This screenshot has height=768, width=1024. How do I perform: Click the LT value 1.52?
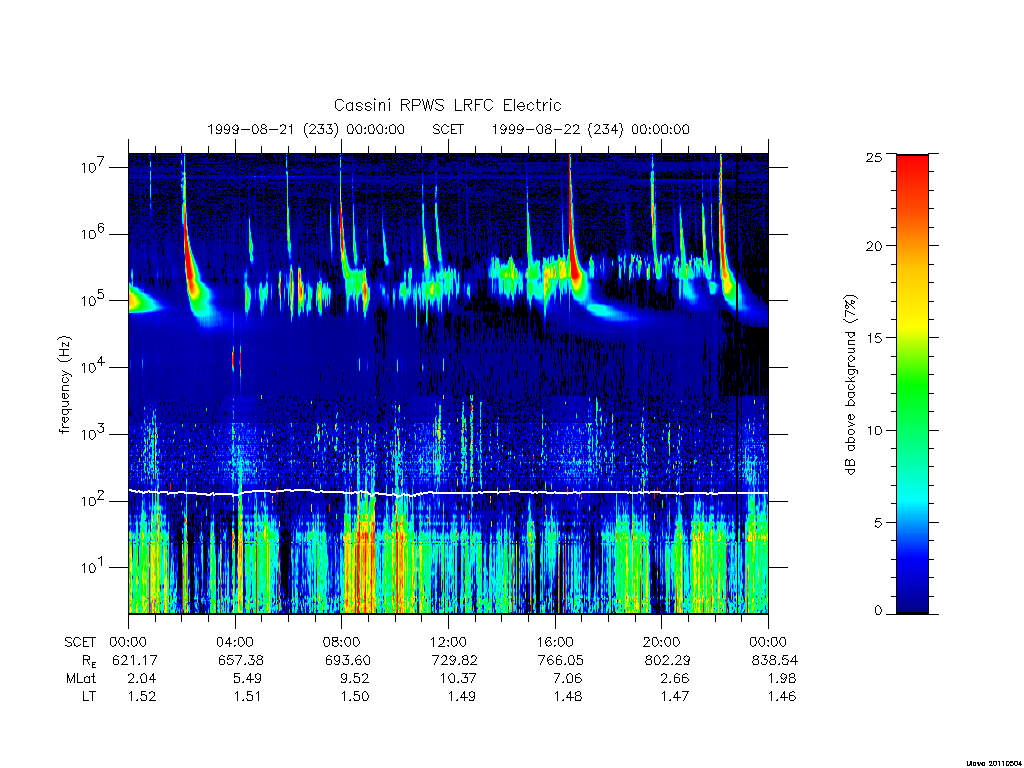142,696
